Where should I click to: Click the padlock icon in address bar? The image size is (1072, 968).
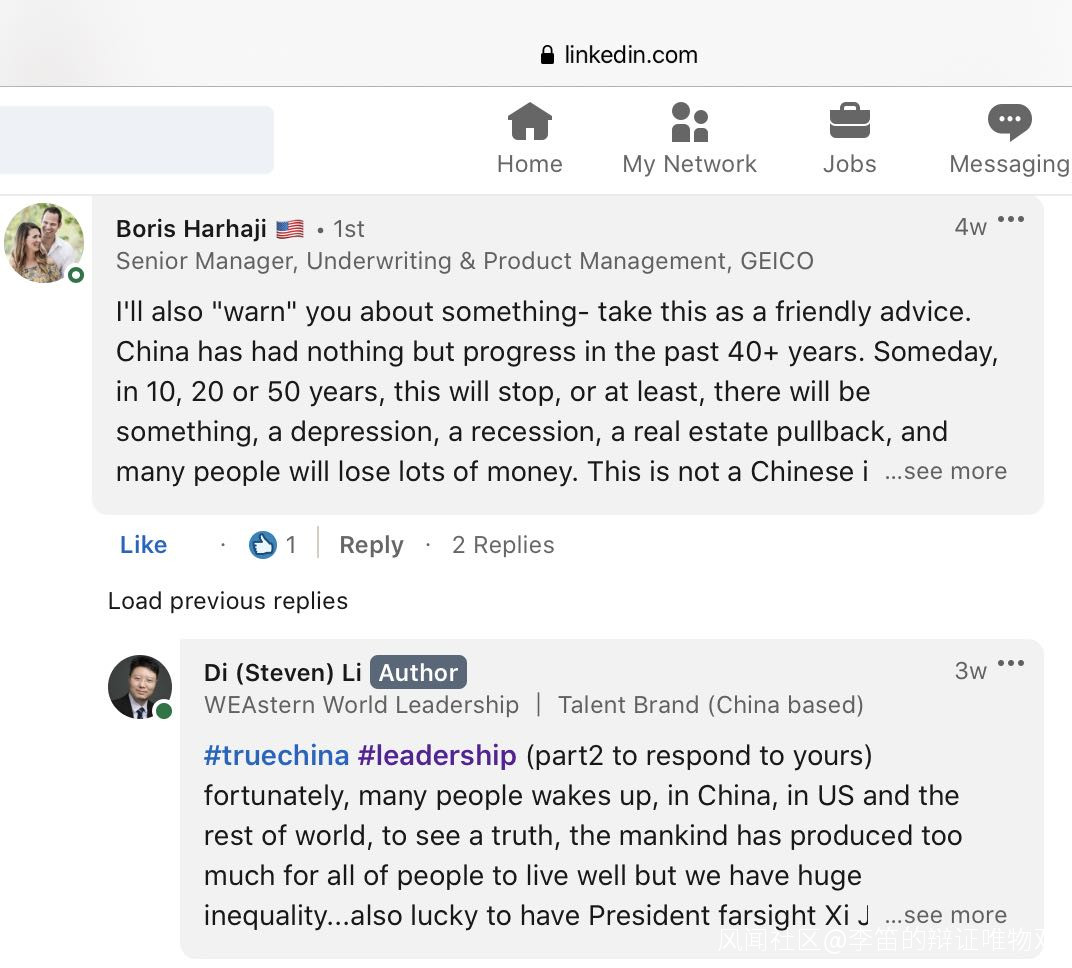547,55
